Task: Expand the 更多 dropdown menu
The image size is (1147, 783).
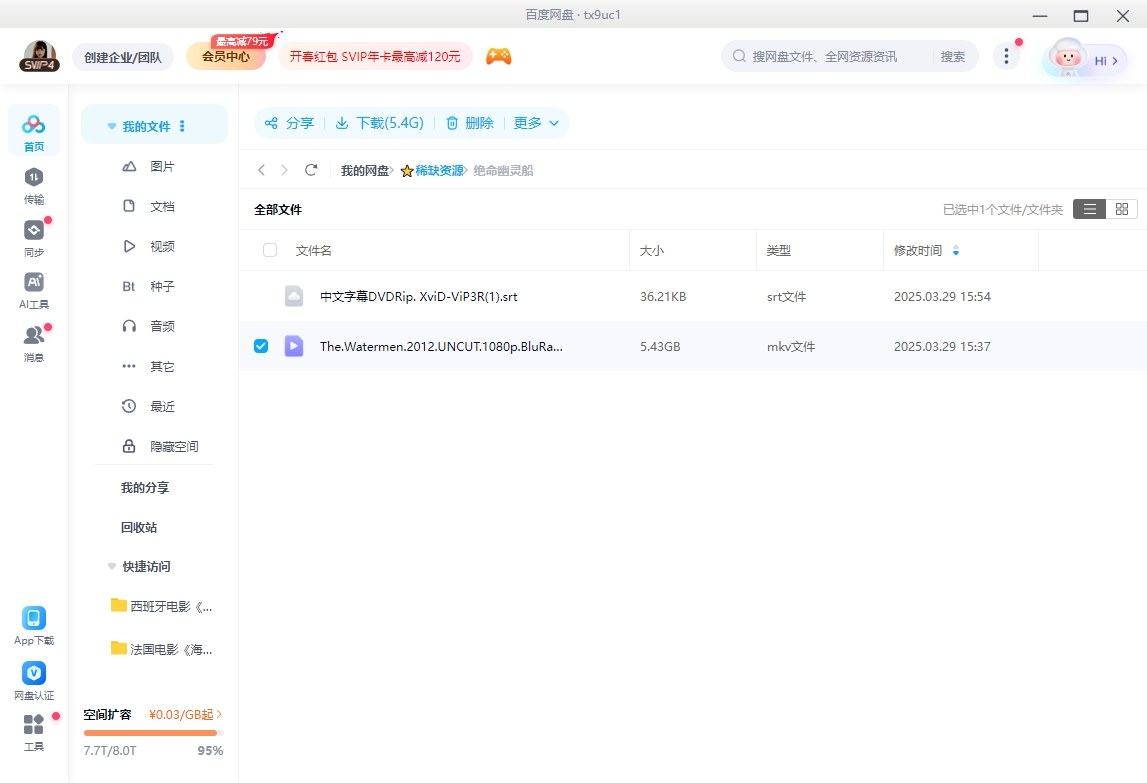Action: 536,122
